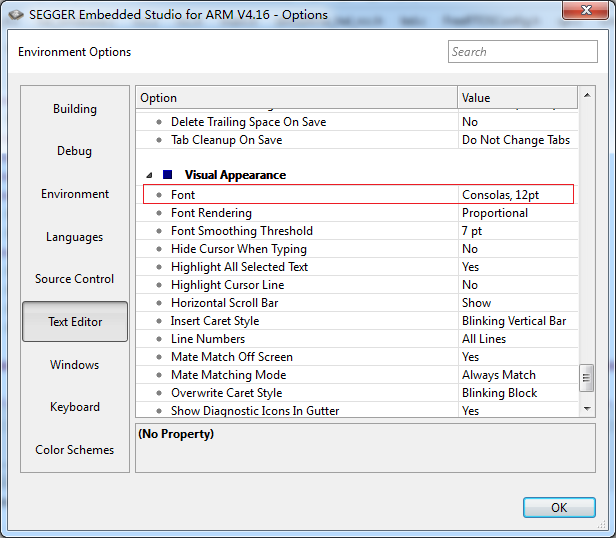Select the Text Editor options page
This screenshot has width=616, height=538.
[75, 321]
